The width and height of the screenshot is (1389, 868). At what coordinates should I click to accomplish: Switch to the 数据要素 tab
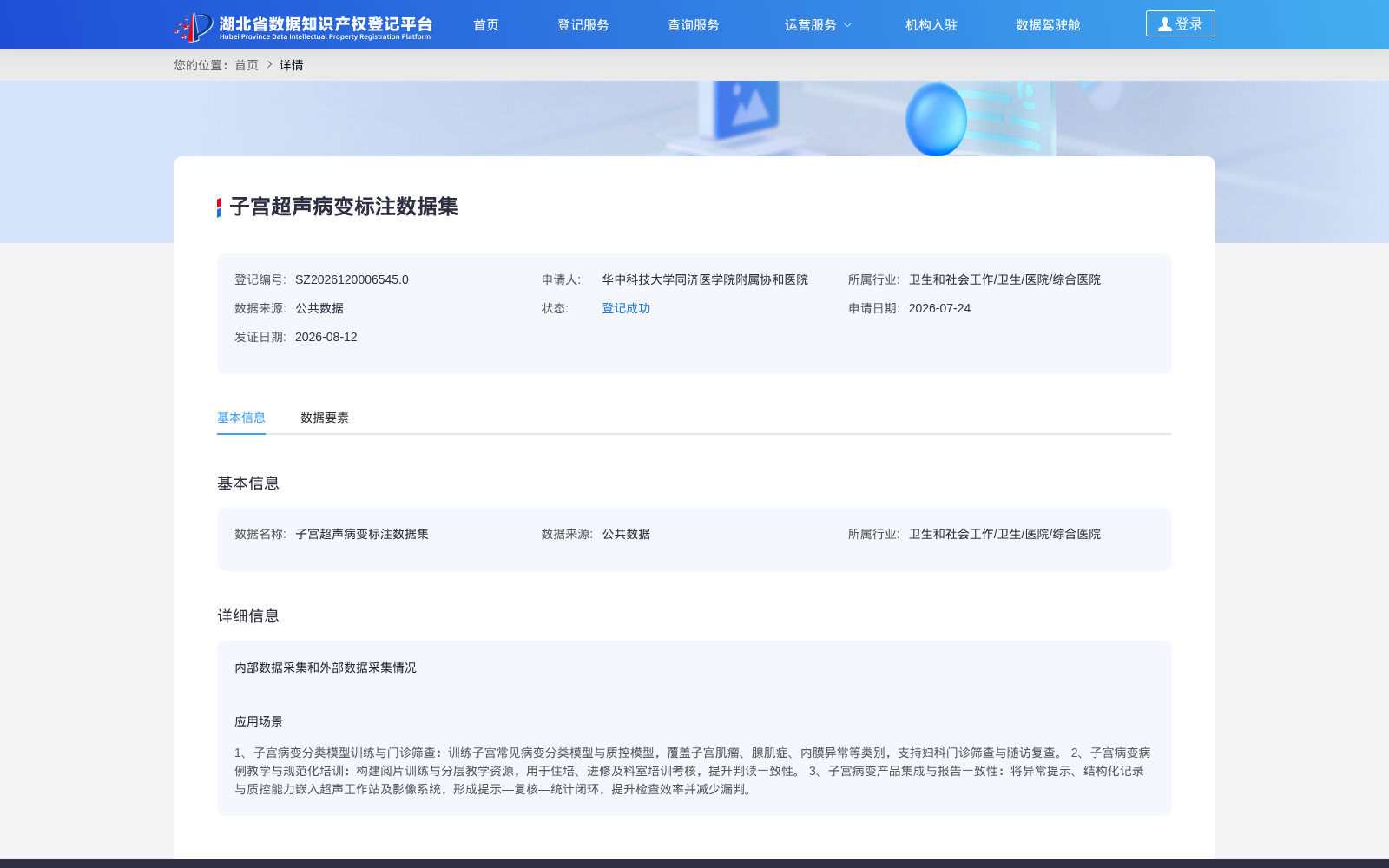[x=325, y=418]
